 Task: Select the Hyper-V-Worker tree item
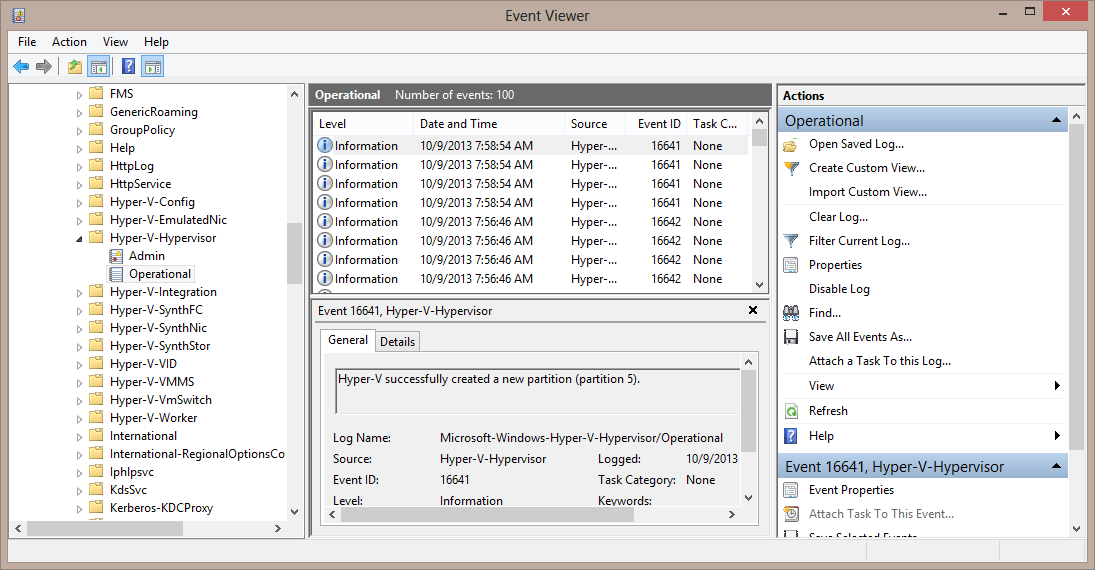(x=153, y=418)
